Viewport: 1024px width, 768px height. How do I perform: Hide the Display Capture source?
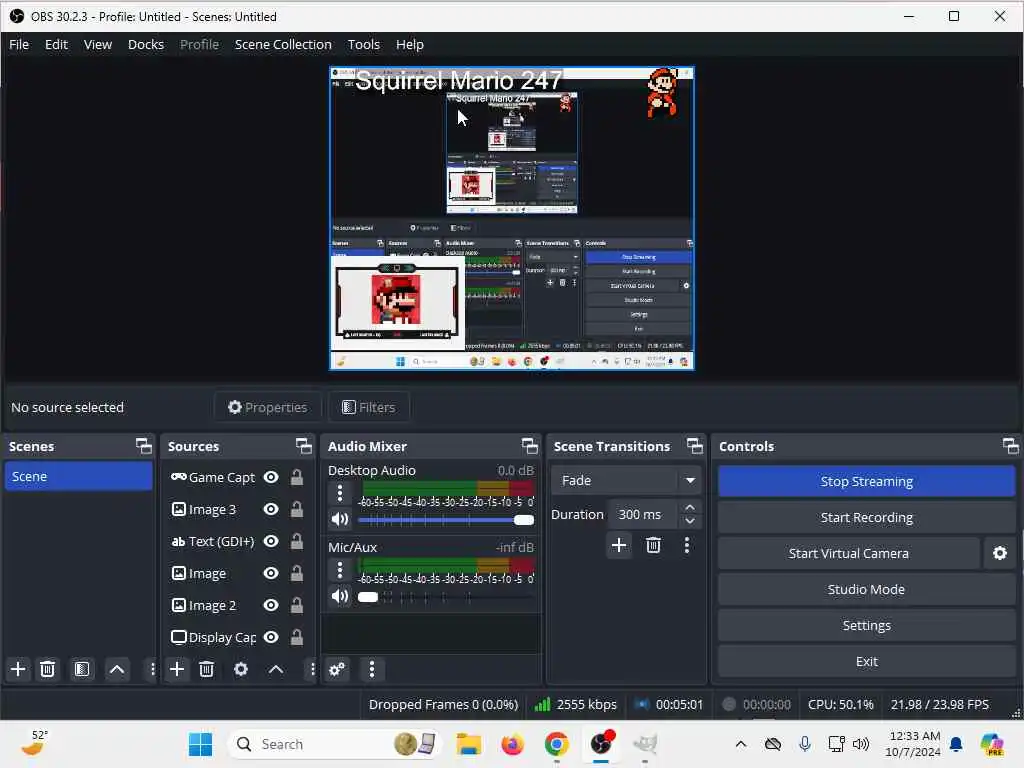(x=271, y=637)
